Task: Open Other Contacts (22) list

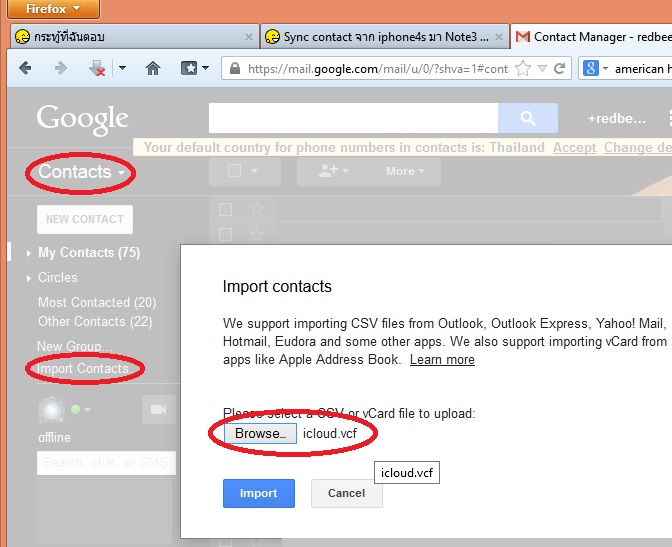Action: 95,322
